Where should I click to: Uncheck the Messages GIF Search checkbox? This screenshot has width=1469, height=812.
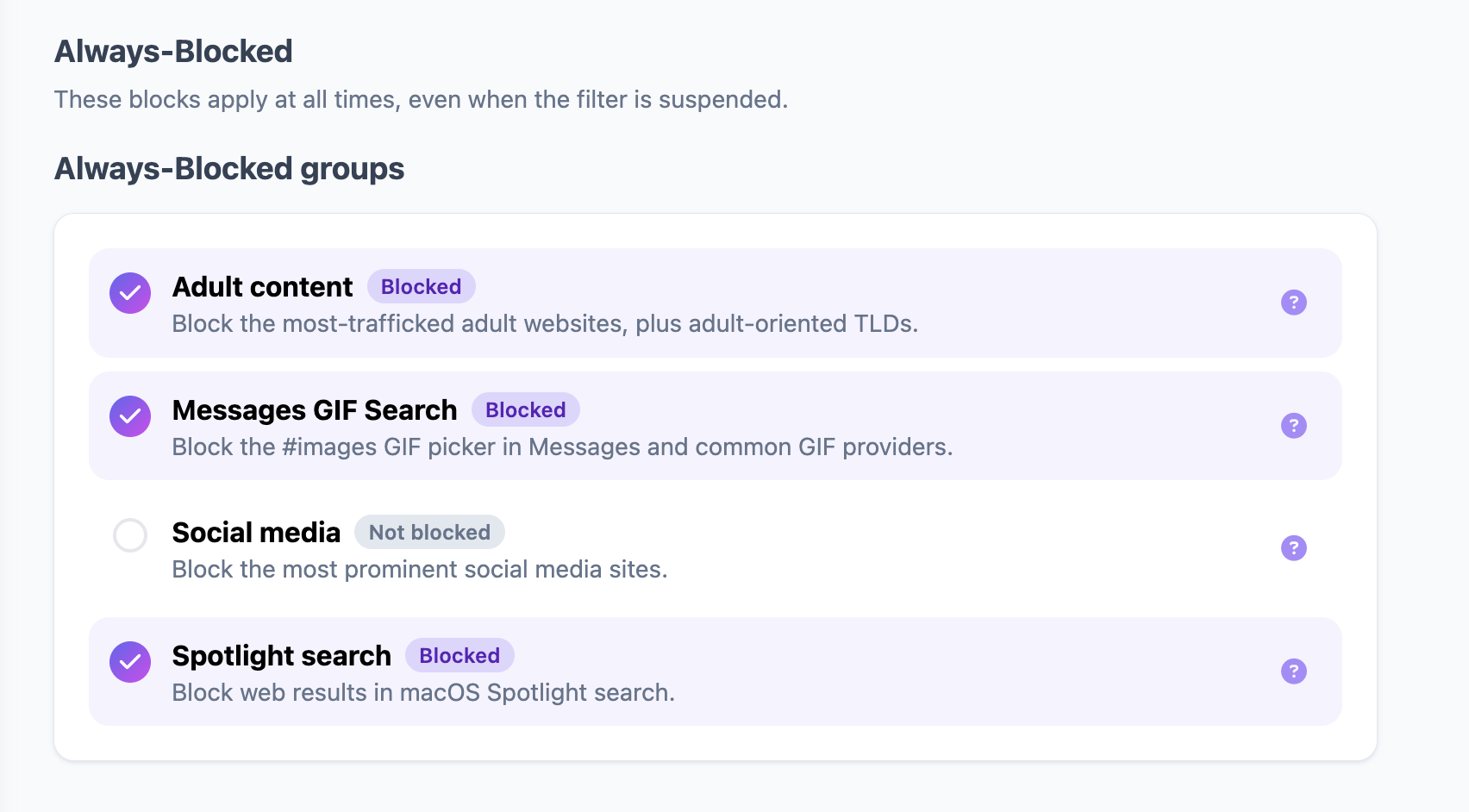(130, 416)
